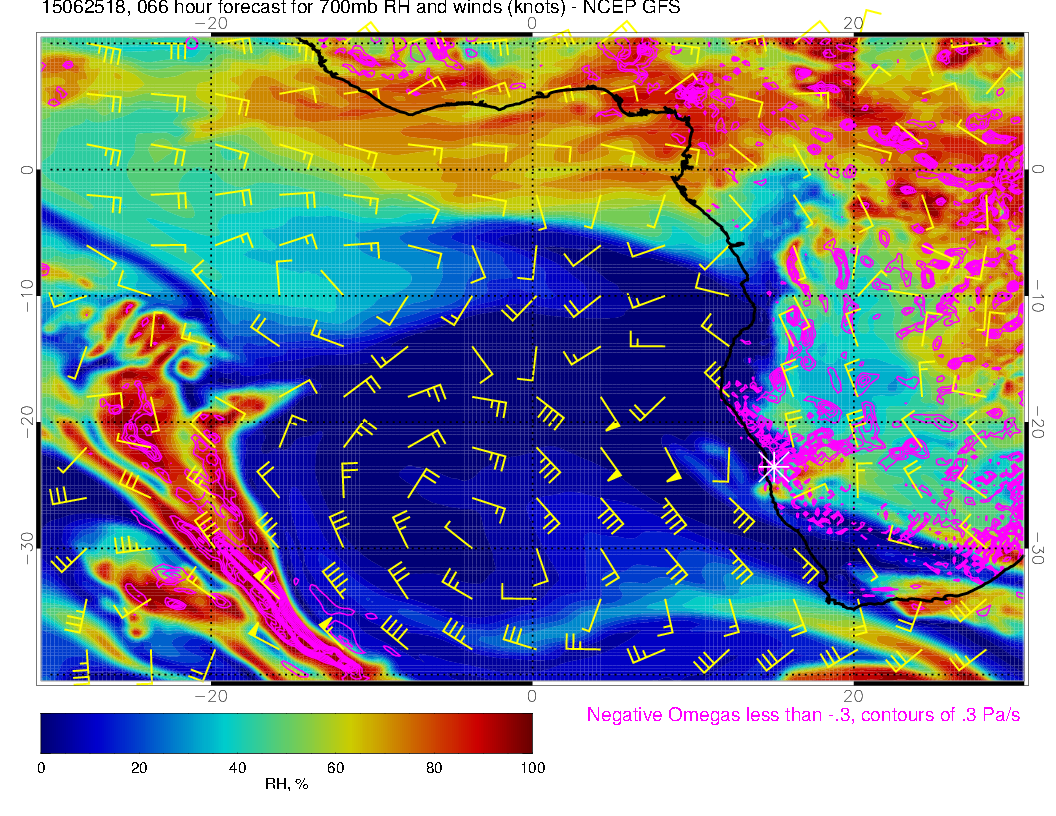The image size is (1056, 816).
Task: Click colorbar tick label '80'
Action: click(434, 768)
